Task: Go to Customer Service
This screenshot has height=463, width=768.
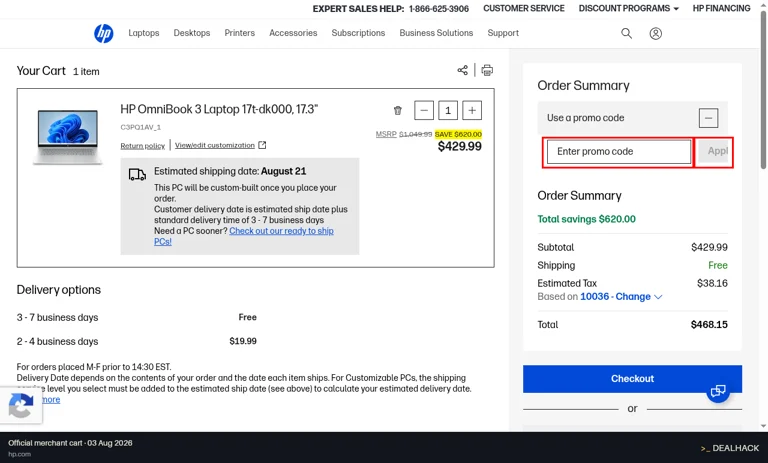Action: coord(524,8)
